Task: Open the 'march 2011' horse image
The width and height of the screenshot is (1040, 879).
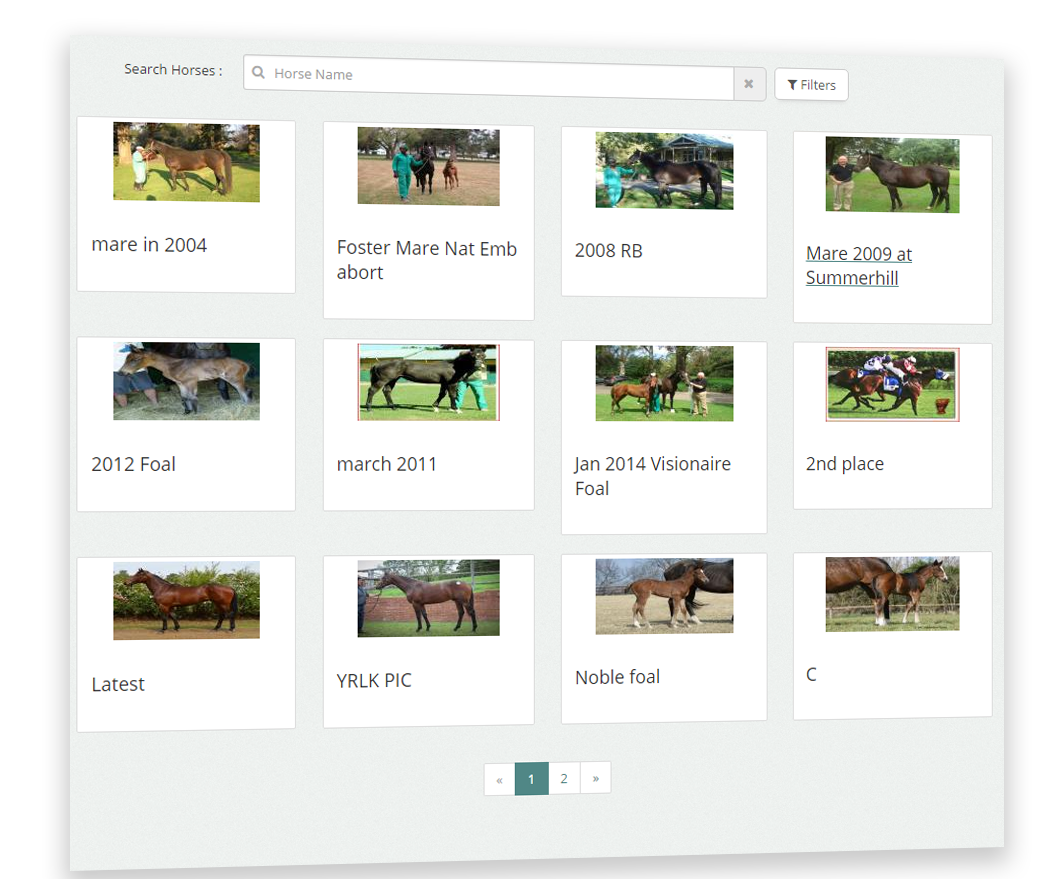Action: pos(428,382)
